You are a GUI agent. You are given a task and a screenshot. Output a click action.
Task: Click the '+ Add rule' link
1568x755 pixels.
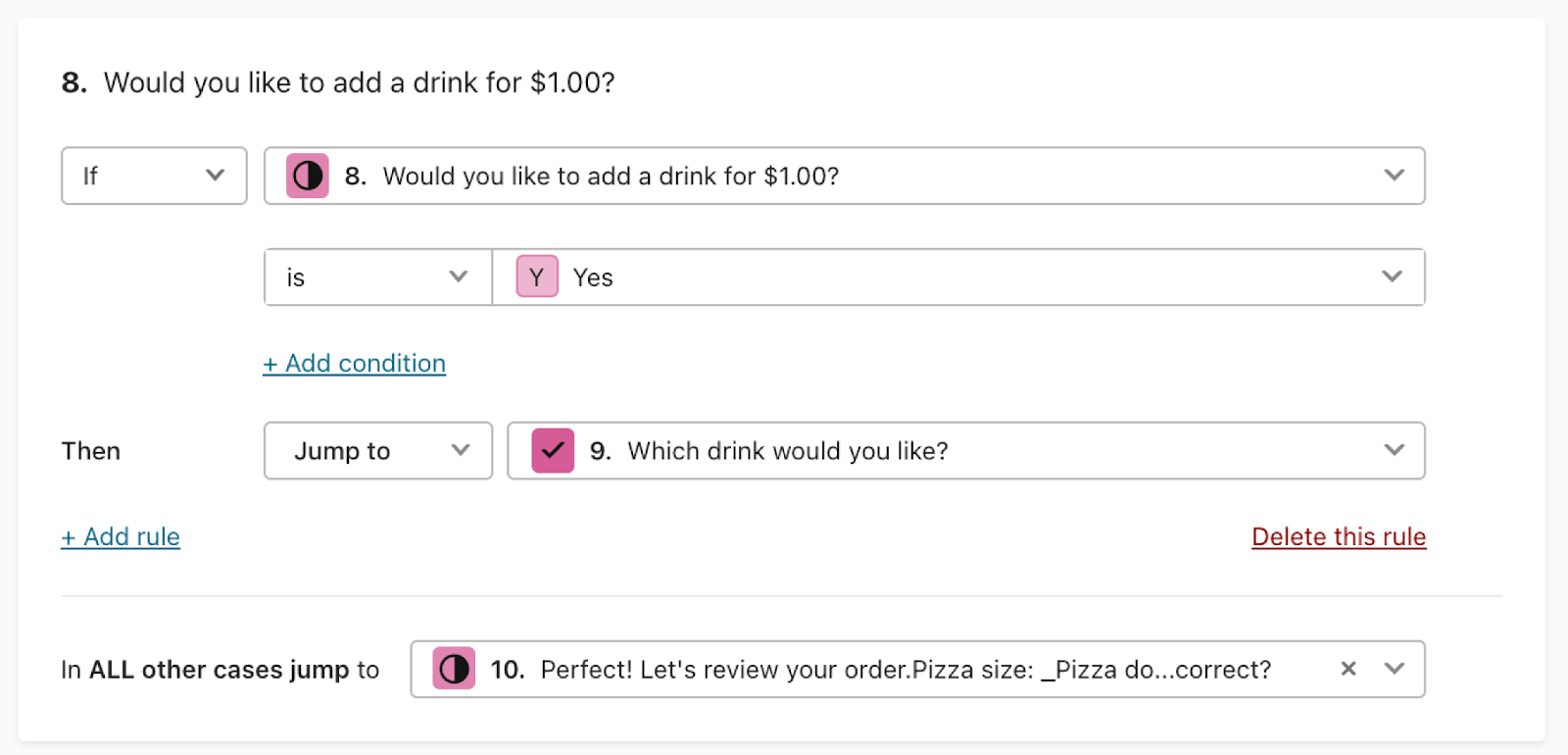coord(121,537)
